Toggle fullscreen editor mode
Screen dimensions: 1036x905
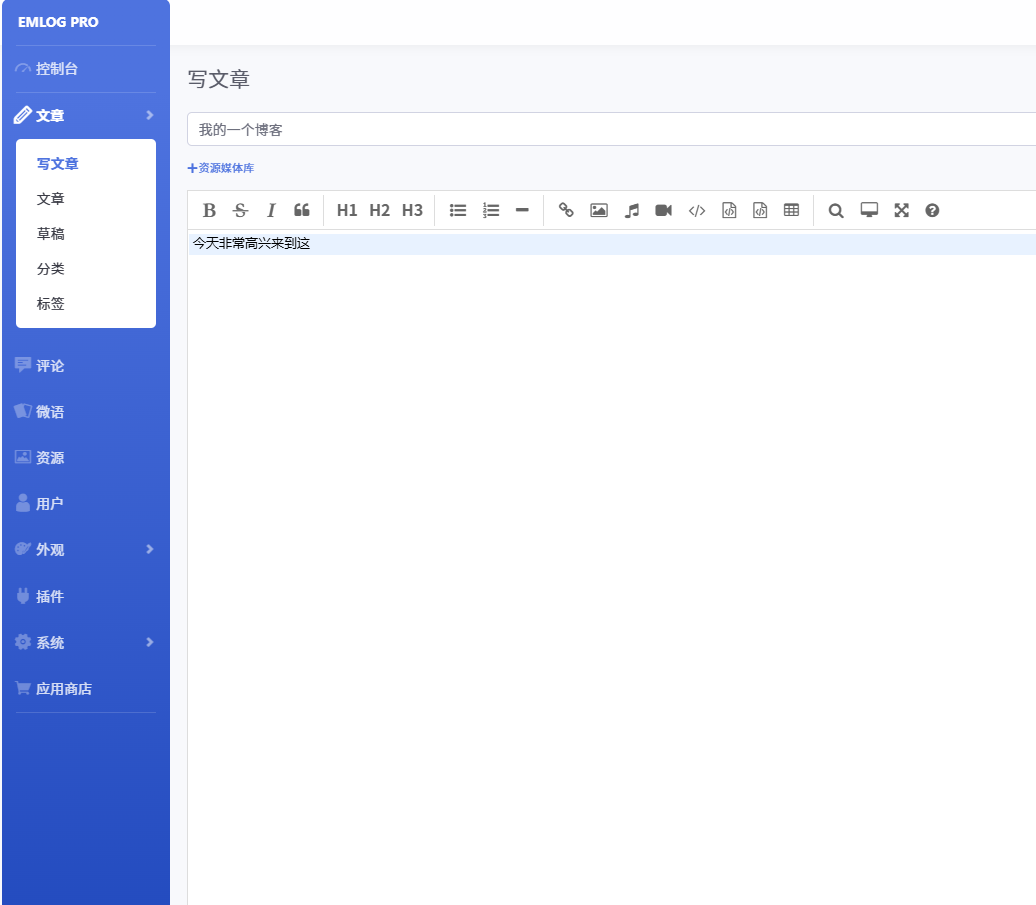tap(901, 210)
